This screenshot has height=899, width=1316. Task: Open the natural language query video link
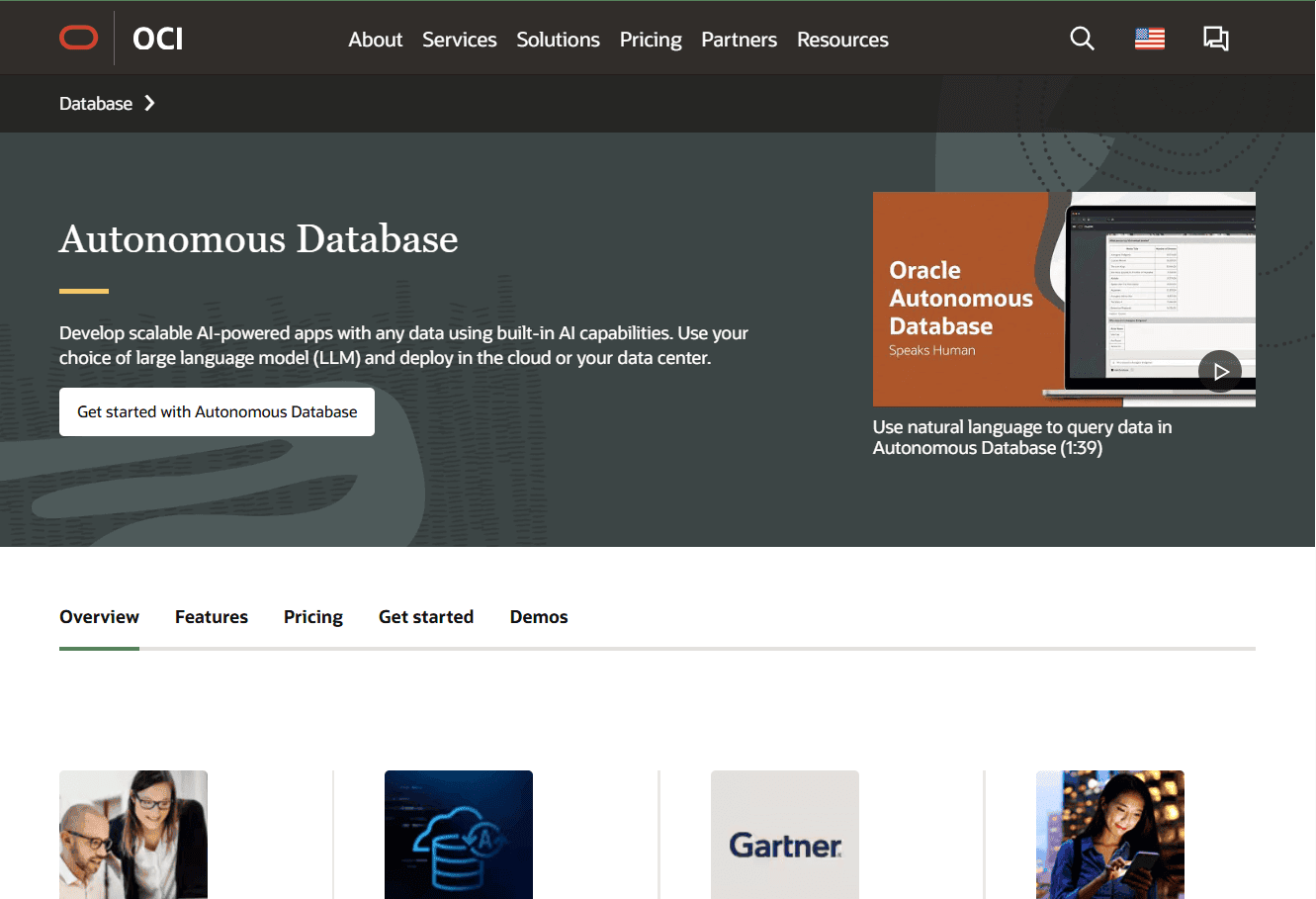pos(1021,437)
